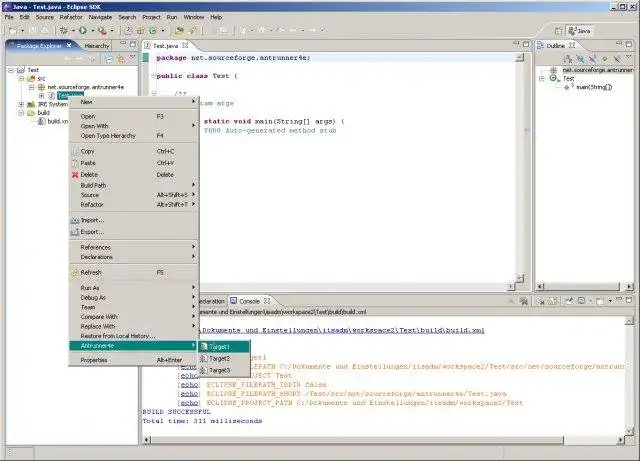Image resolution: width=640 pixels, height=461 pixels.
Task: Click echo link for ECLIPSE_PROJECT_PATH line
Action: [189, 403]
